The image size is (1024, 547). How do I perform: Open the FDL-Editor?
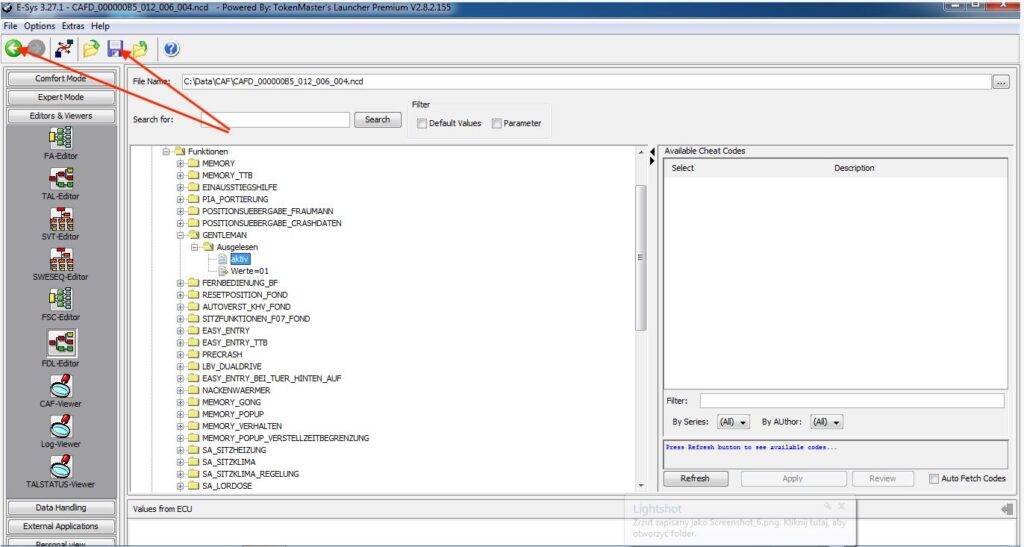(61, 343)
